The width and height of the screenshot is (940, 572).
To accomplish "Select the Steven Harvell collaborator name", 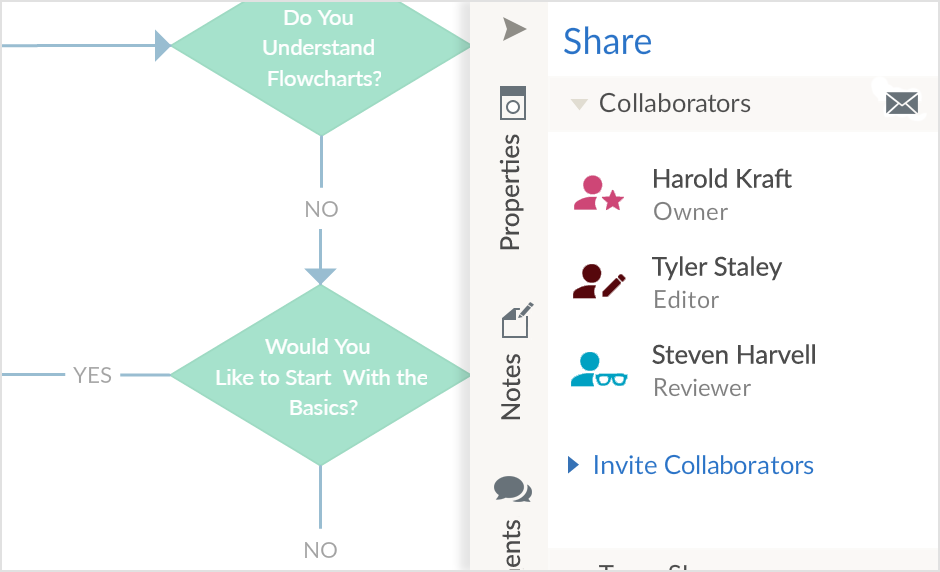I will 733,355.
